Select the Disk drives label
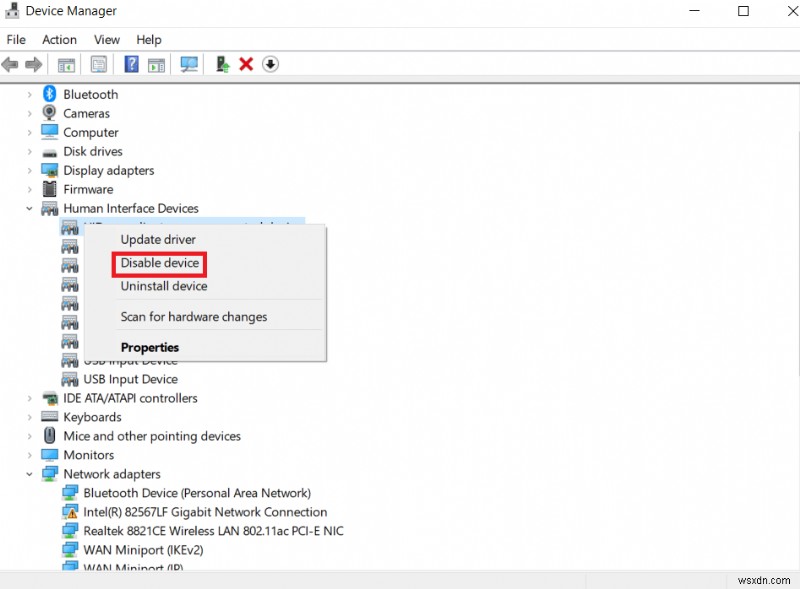800x589 pixels. (x=93, y=152)
